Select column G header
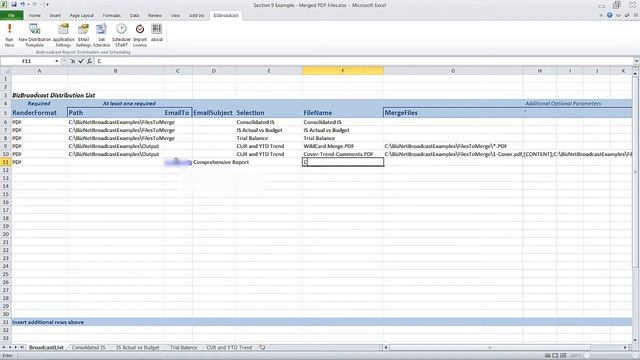Image resolution: width=640 pixels, height=360 pixels. tap(453, 71)
